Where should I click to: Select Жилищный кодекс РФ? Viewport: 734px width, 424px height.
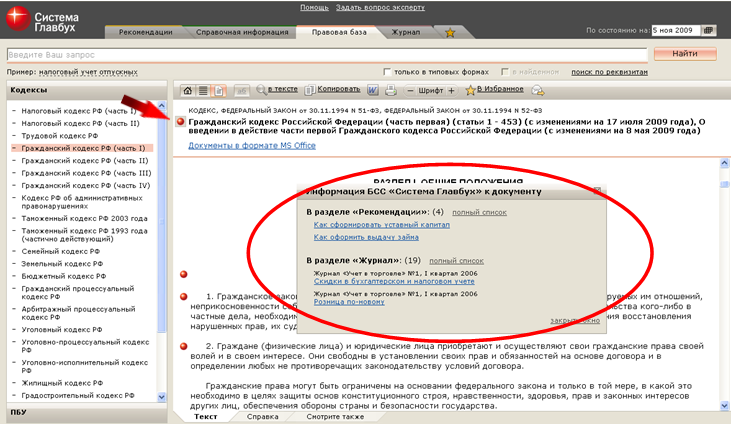coord(62,383)
